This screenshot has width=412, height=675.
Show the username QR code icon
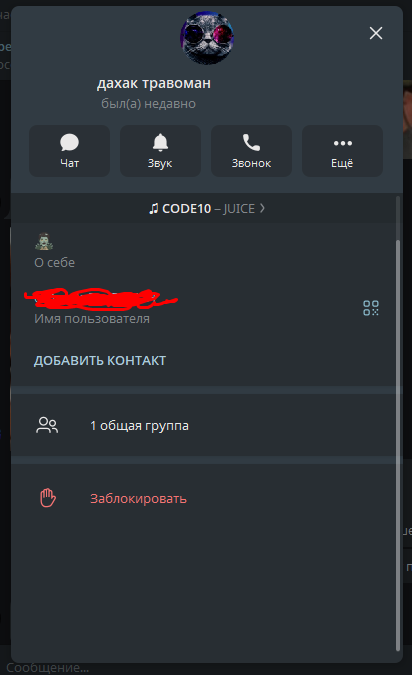pyautogui.click(x=371, y=308)
